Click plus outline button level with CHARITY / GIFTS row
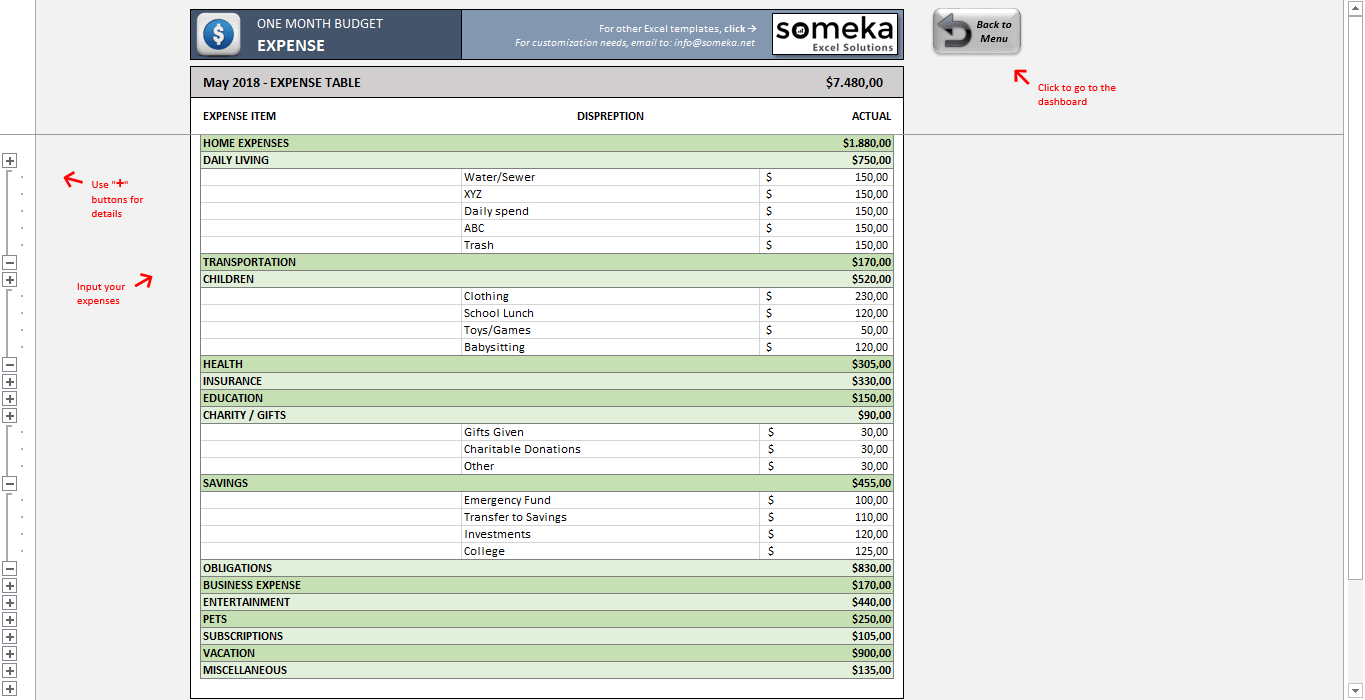Screen dimensions: 1365x700 click(10, 415)
